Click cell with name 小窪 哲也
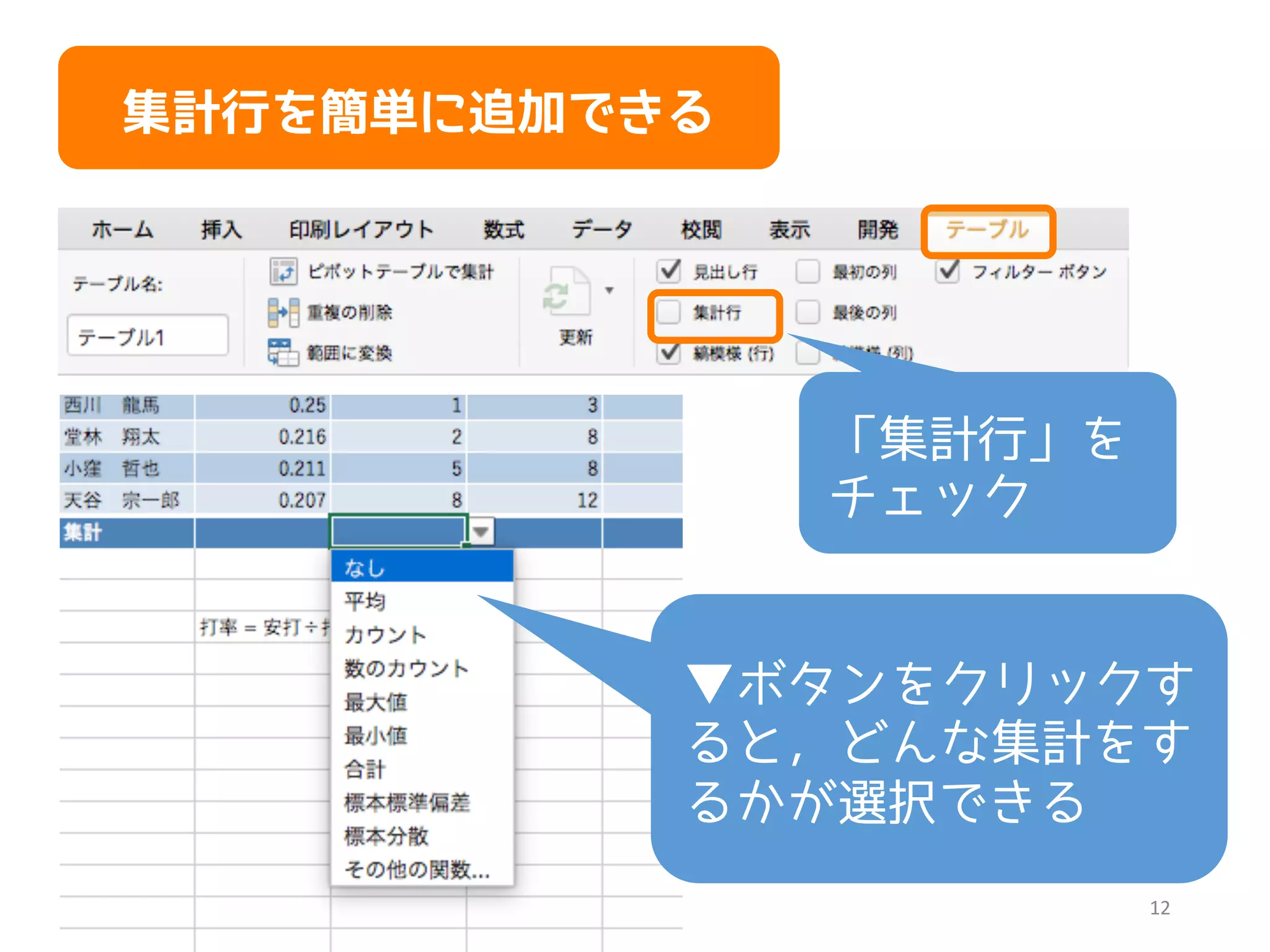 pyautogui.click(x=127, y=469)
